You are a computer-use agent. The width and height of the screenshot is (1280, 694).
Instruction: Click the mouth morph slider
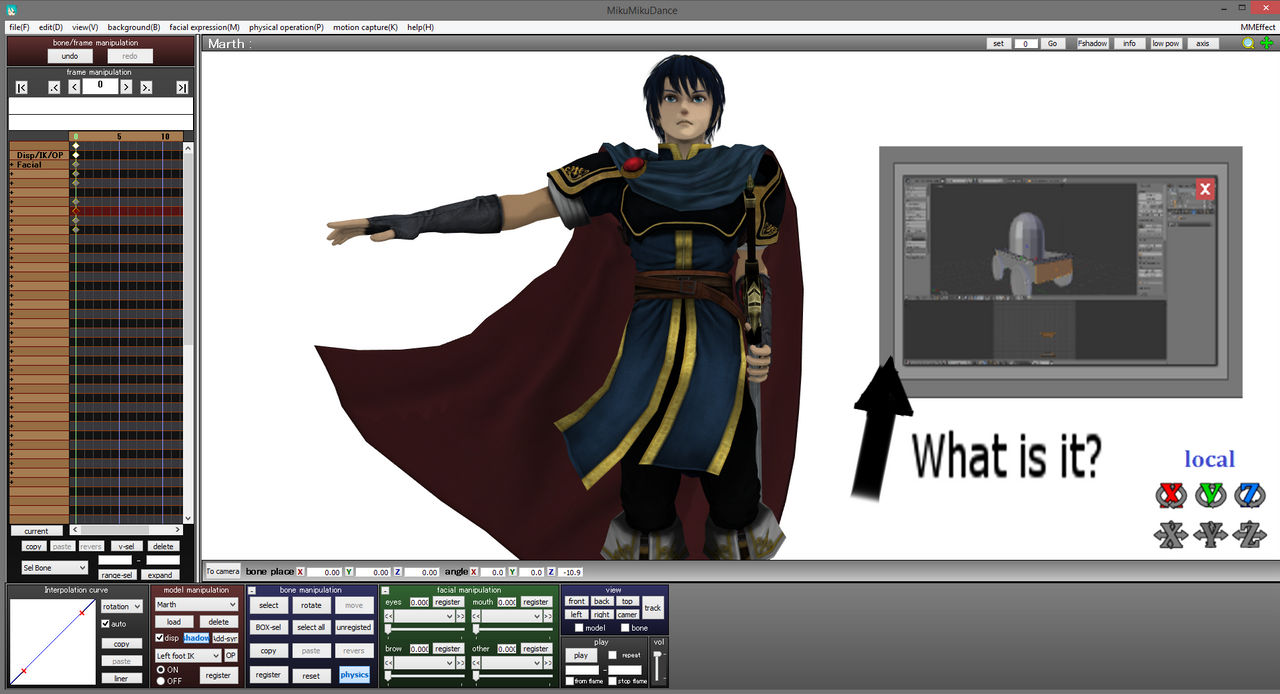pyautogui.click(x=513, y=630)
